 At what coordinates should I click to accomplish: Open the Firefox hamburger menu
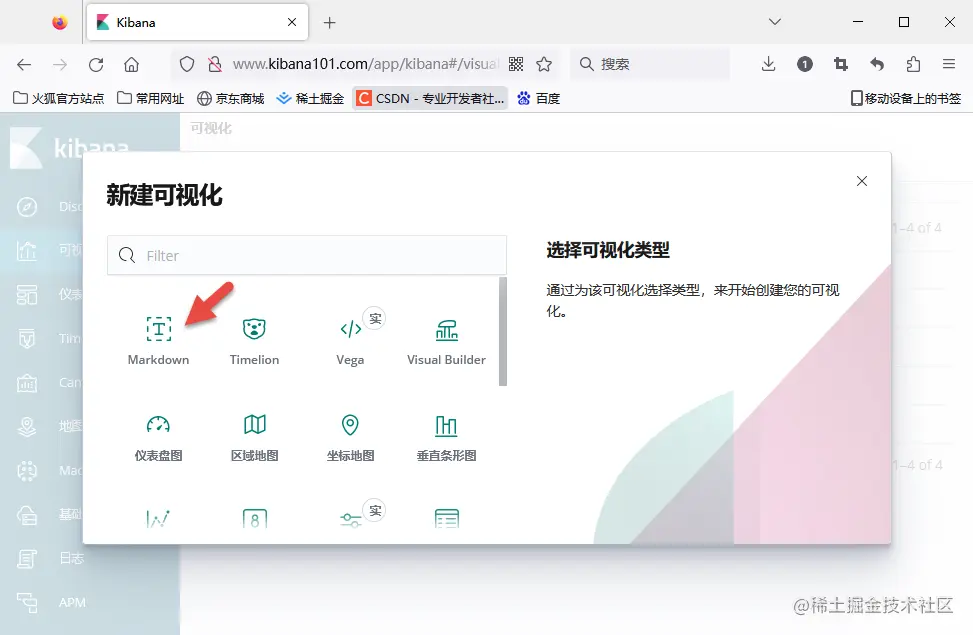pyautogui.click(x=949, y=64)
